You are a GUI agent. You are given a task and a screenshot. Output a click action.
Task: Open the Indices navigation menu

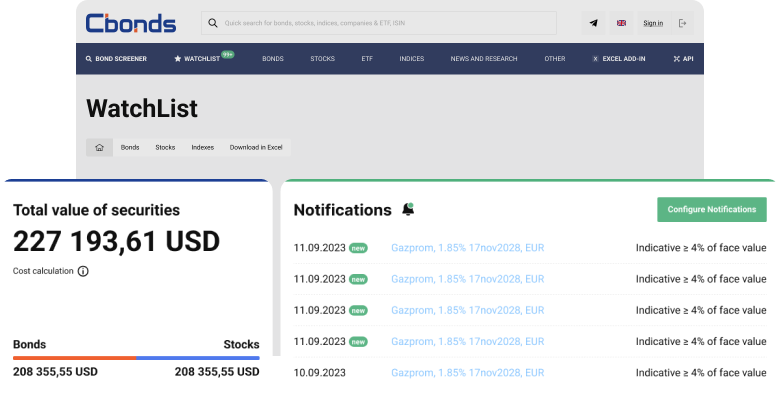(x=411, y=59)
